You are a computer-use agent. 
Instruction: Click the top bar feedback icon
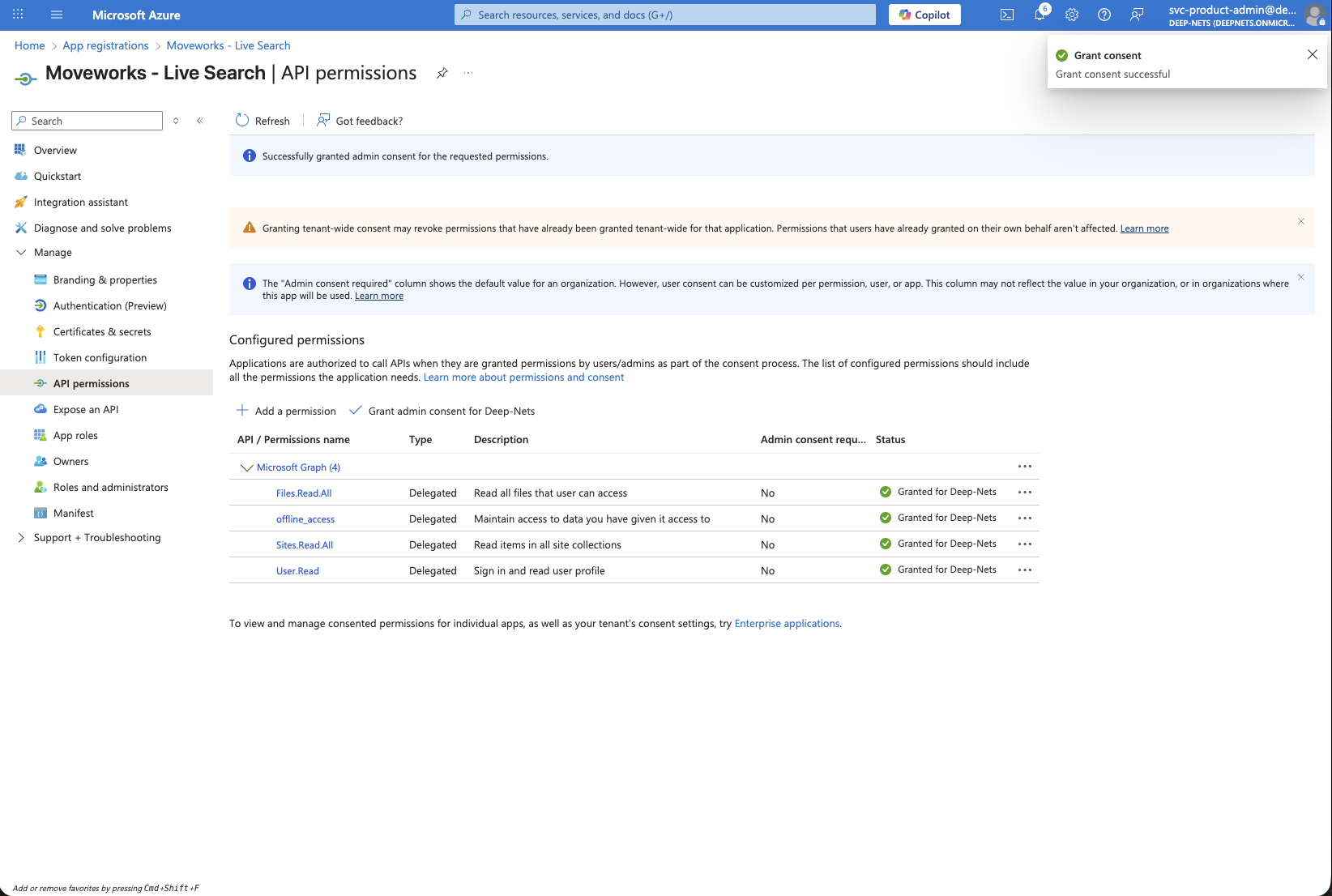[x=1137, y=15]
